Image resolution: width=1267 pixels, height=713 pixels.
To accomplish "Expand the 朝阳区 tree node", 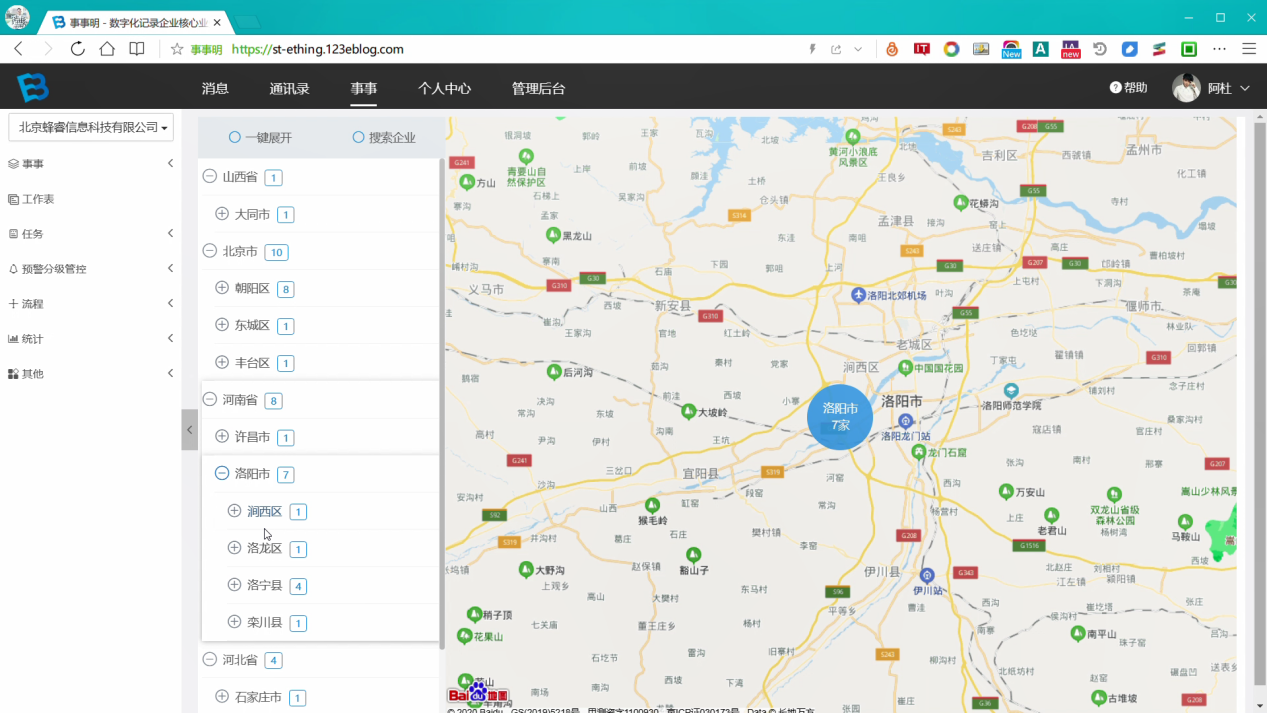I will pos(222,288).
